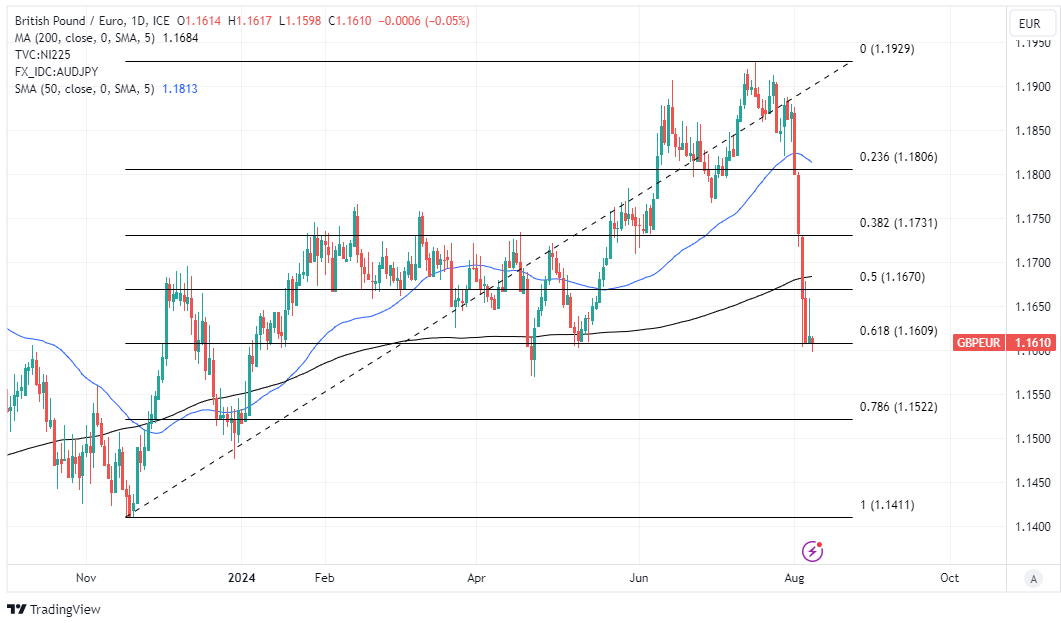Click the 1 (1.1411) Fibonacci bottom label
The width and height of the screenshot is (1061, 623).
click(886, 505)
